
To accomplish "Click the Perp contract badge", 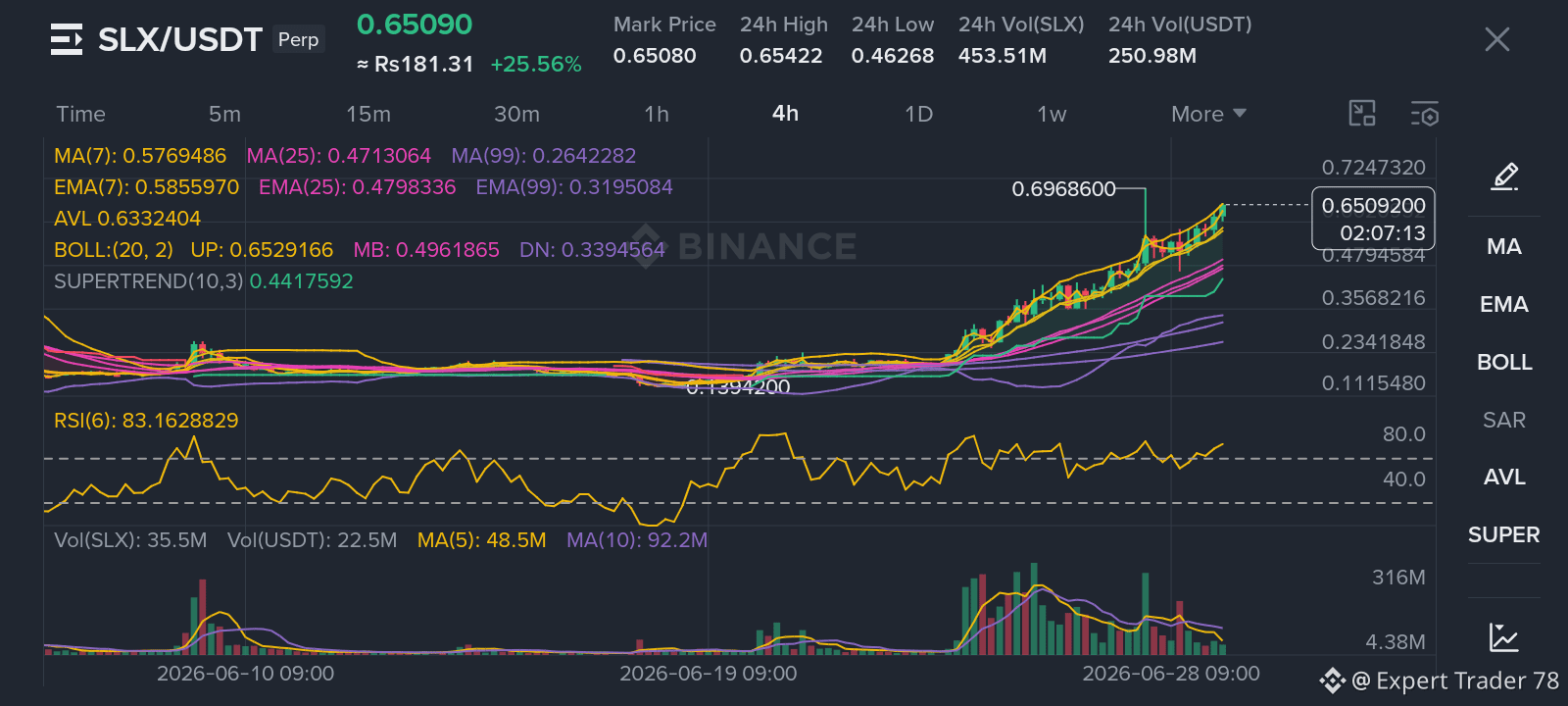I will 299,39.
